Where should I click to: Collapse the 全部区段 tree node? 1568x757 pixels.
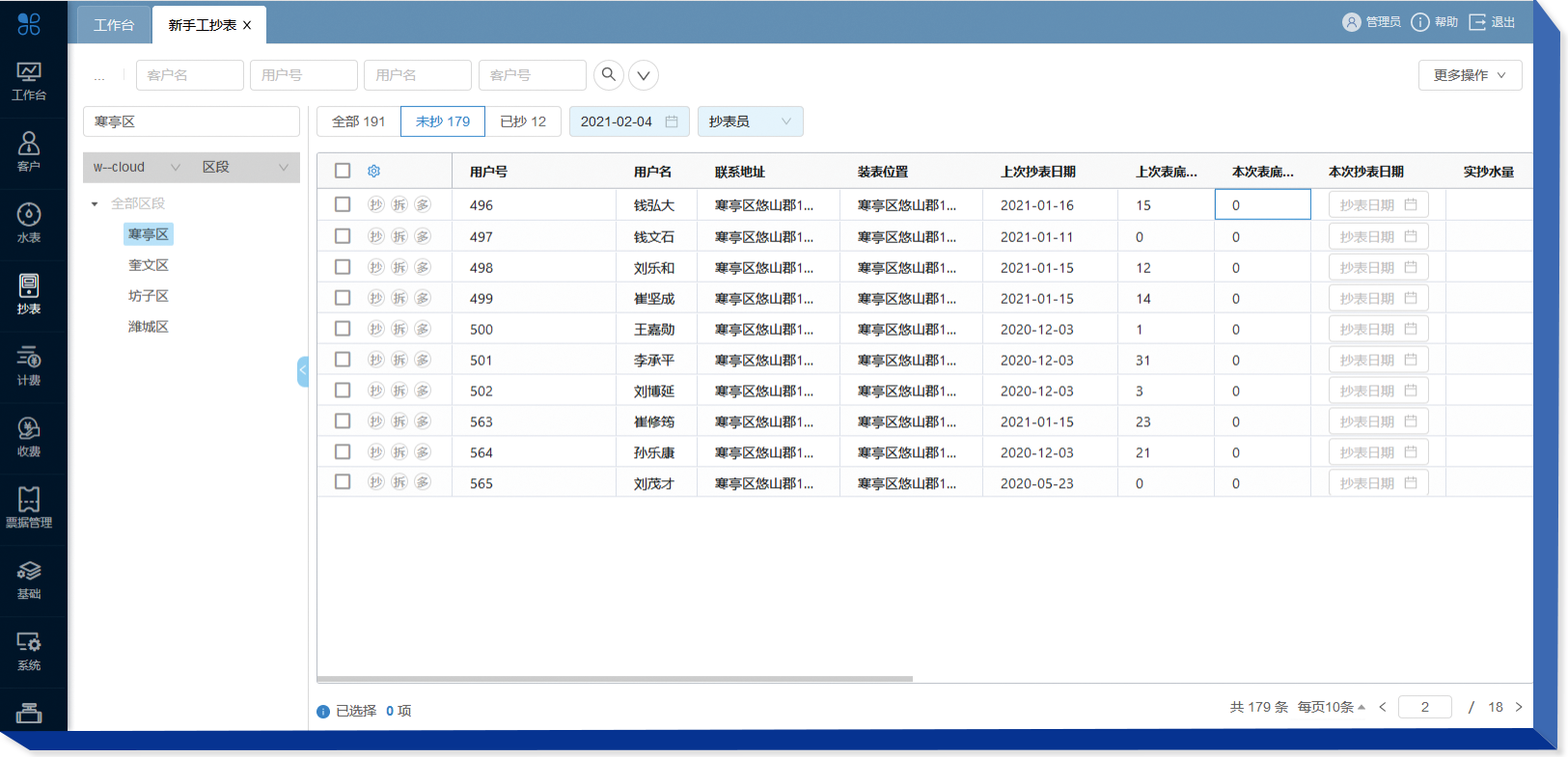(95, 203)
